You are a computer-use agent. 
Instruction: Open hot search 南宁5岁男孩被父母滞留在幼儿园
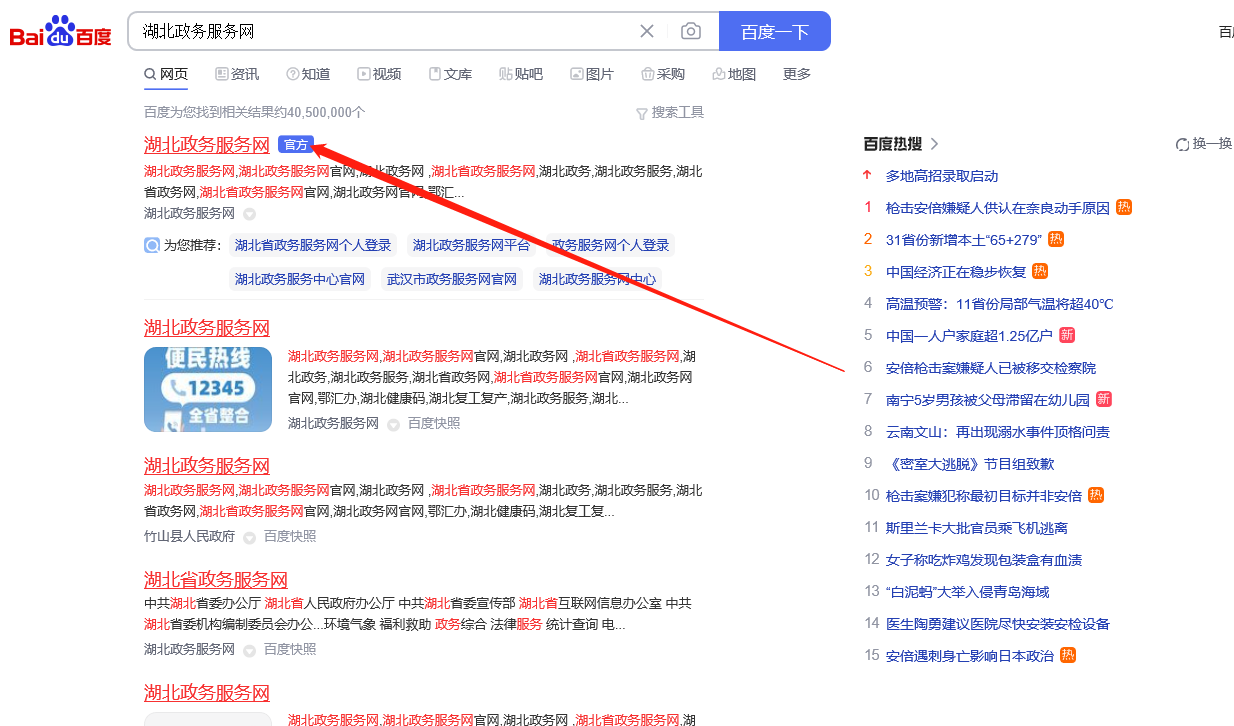coord(988,400)
